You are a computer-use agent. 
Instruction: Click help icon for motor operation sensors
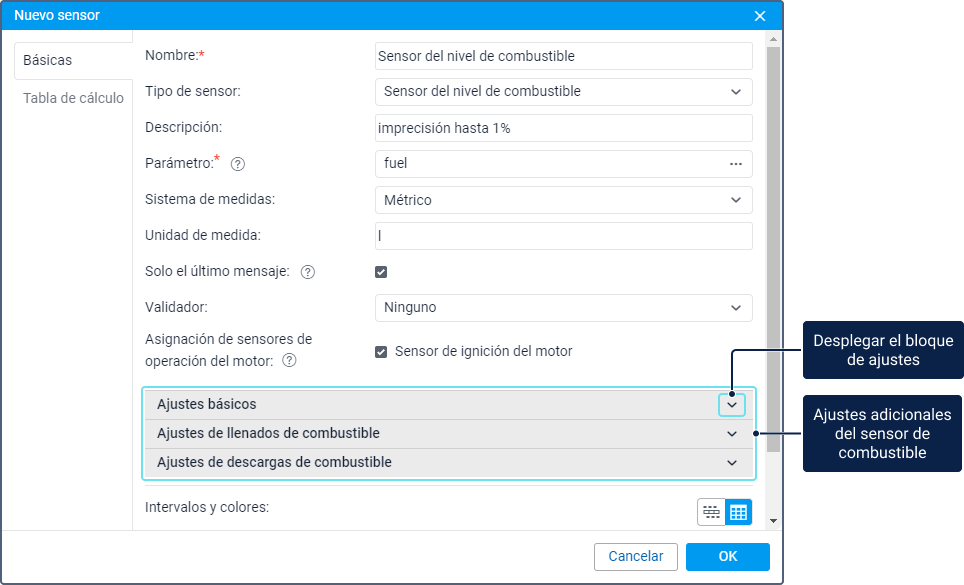coord(289,360)
